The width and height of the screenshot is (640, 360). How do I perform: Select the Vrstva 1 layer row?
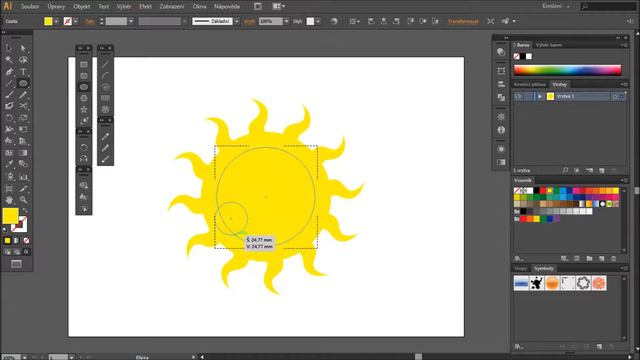pyautogui.click(x=569, y=96)
